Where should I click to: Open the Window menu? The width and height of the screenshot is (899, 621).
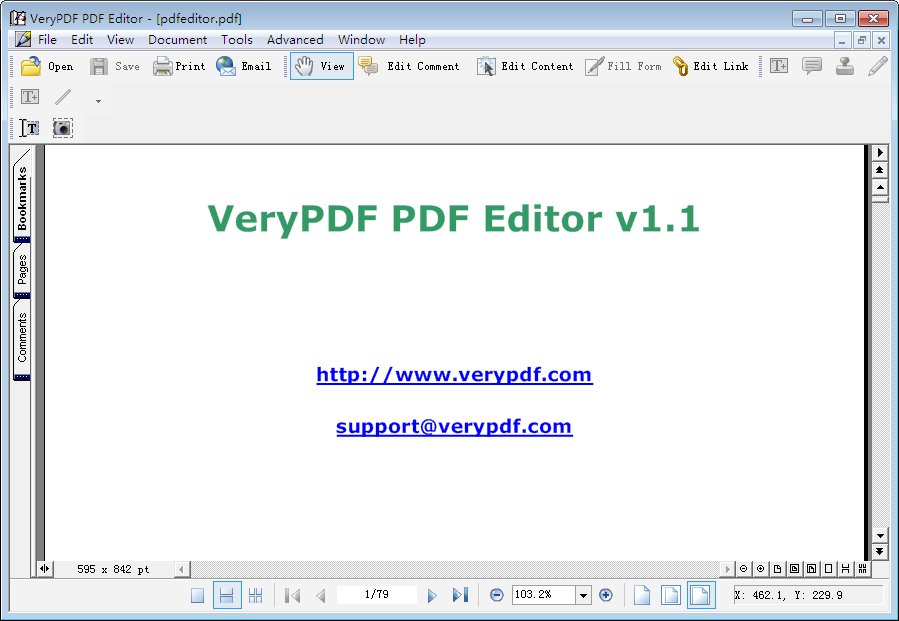pos(361,40)
